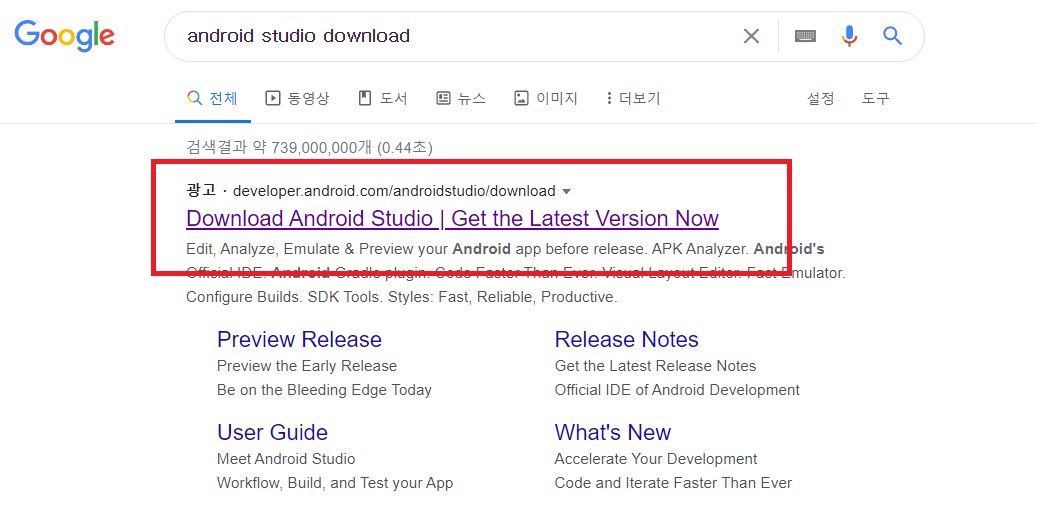Open 도구 search tools
This screenshot has width=1037, height=525.
click(x=875, y=99)
